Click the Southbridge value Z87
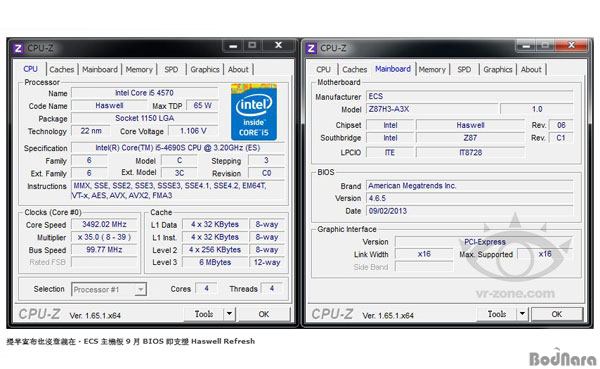 pyautogui.click(x=470, y=138)
